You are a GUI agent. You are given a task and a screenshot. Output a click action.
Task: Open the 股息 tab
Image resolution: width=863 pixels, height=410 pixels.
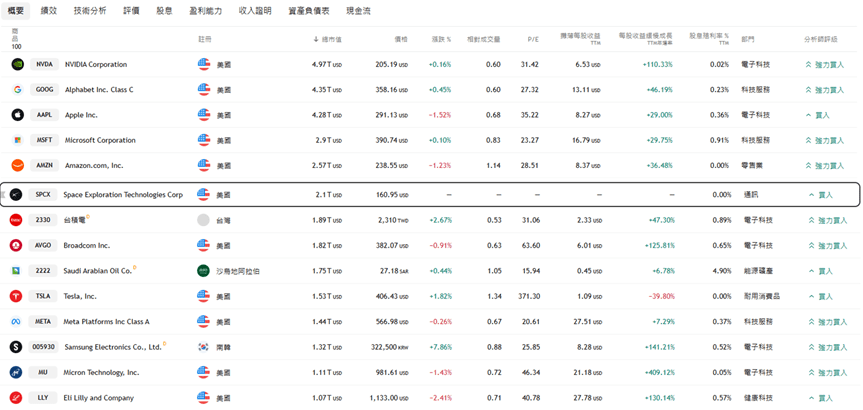[x=165, y=10]
